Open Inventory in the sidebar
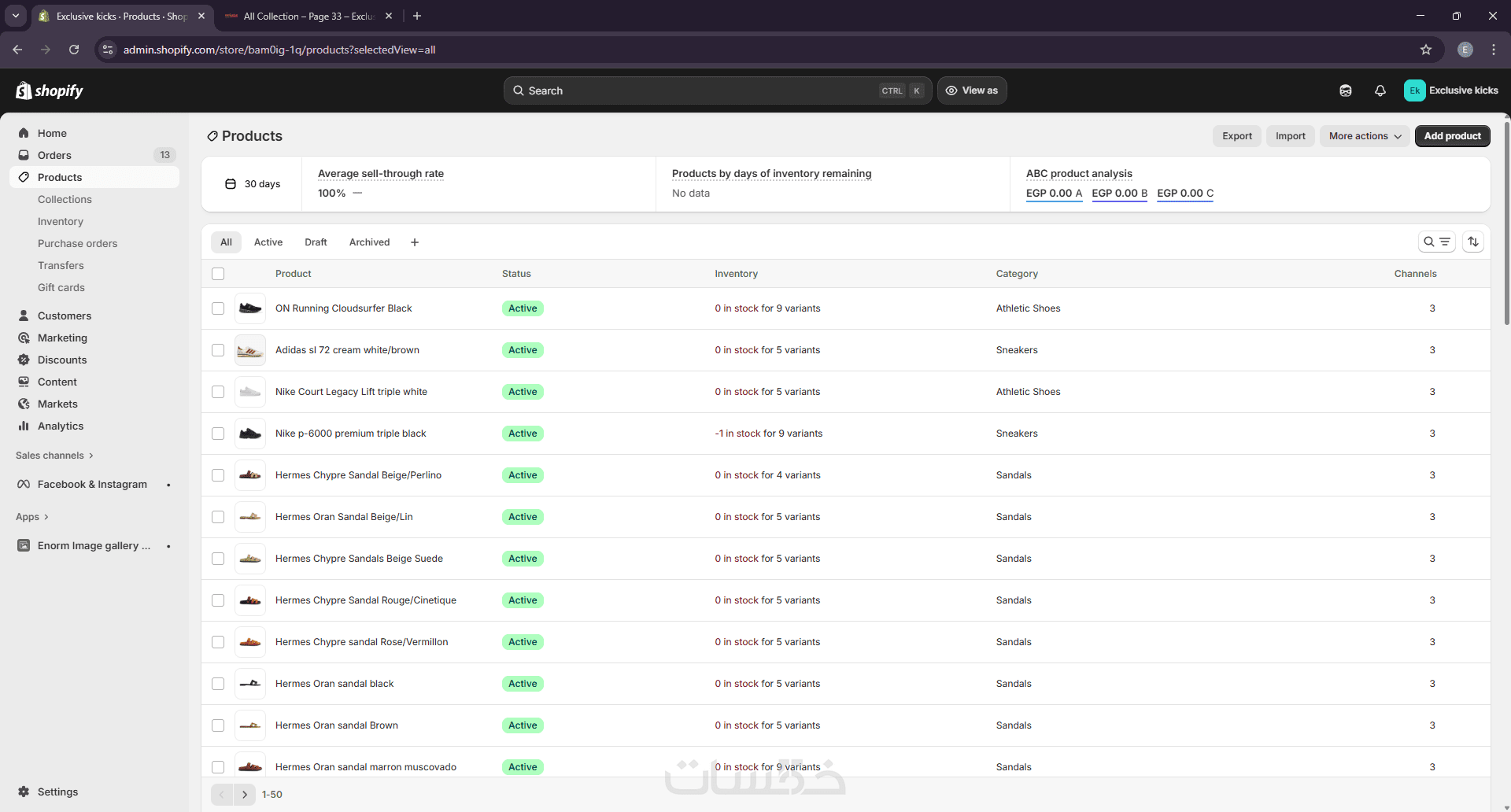This screenshot has height=812, width=1511. click(61, 221)
